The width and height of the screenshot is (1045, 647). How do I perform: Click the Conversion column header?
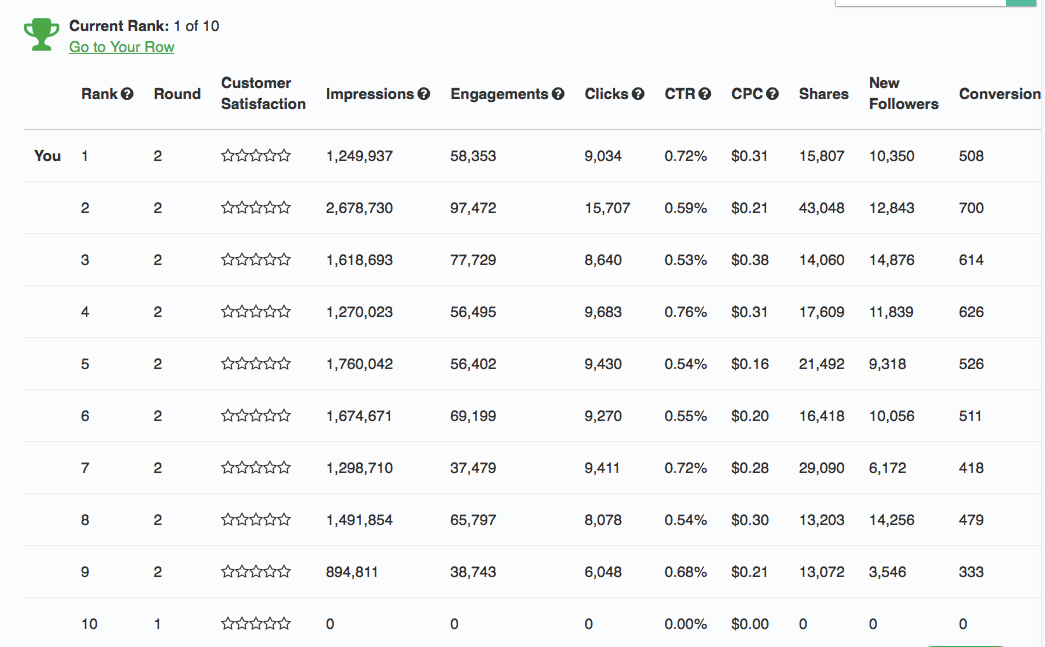click(999, 94)
